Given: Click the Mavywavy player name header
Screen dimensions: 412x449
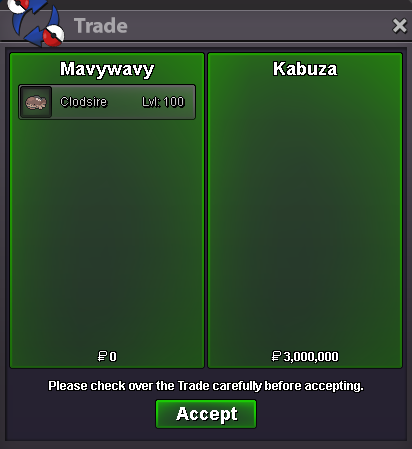Looking at the screenshot, I should (x=107, y=69).
